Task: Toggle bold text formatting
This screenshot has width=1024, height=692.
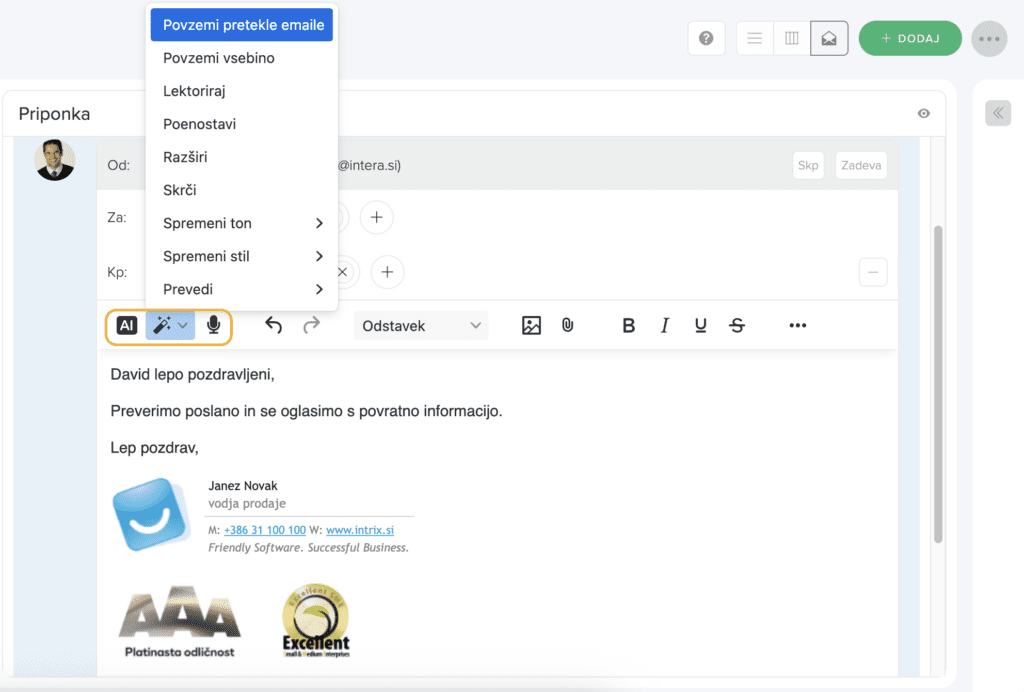Action: (x=629, y=325)
